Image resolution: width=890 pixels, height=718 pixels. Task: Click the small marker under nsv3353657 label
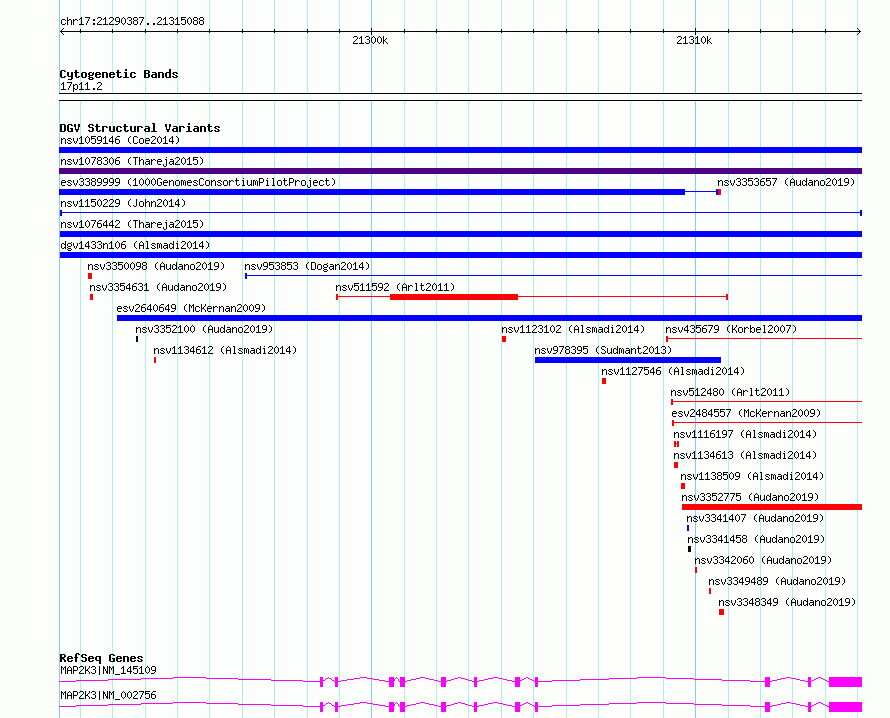(x=719, y=192)
